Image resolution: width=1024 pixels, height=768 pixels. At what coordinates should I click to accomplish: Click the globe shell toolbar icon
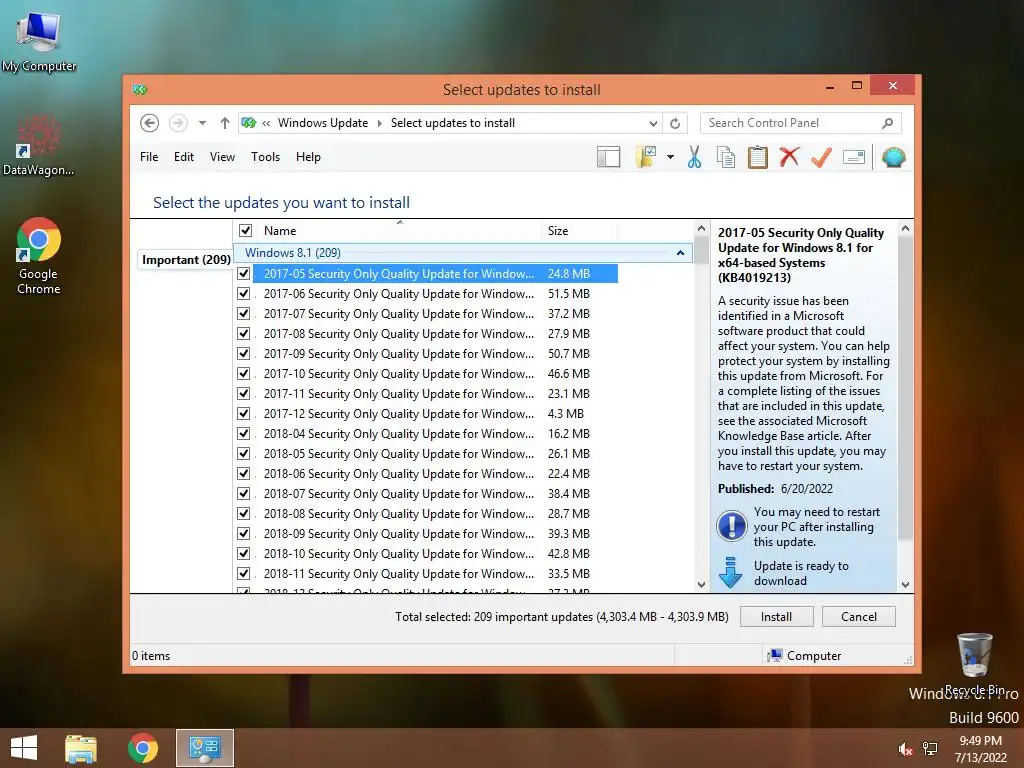893,157
